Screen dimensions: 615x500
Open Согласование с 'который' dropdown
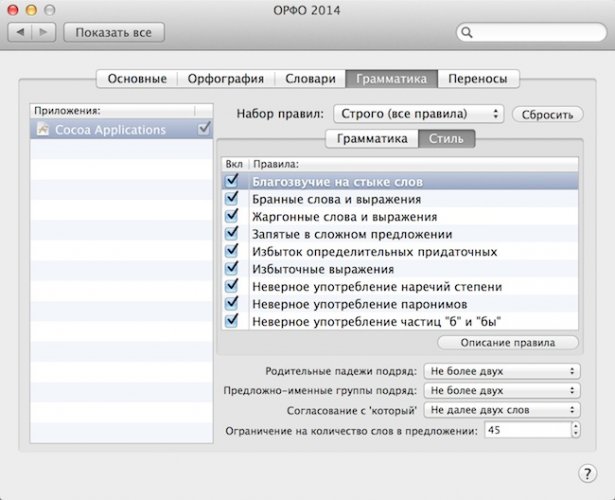502,410
